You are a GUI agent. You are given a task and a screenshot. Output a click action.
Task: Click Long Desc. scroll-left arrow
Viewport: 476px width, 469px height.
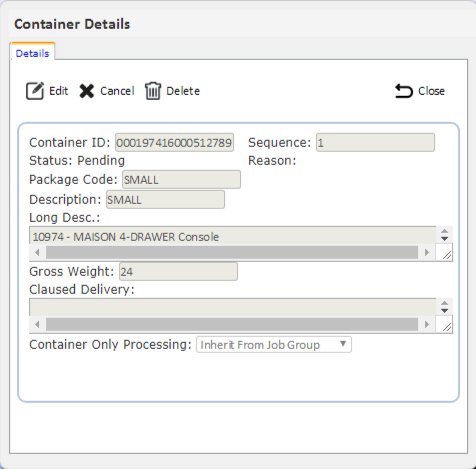tap(37, 253)
